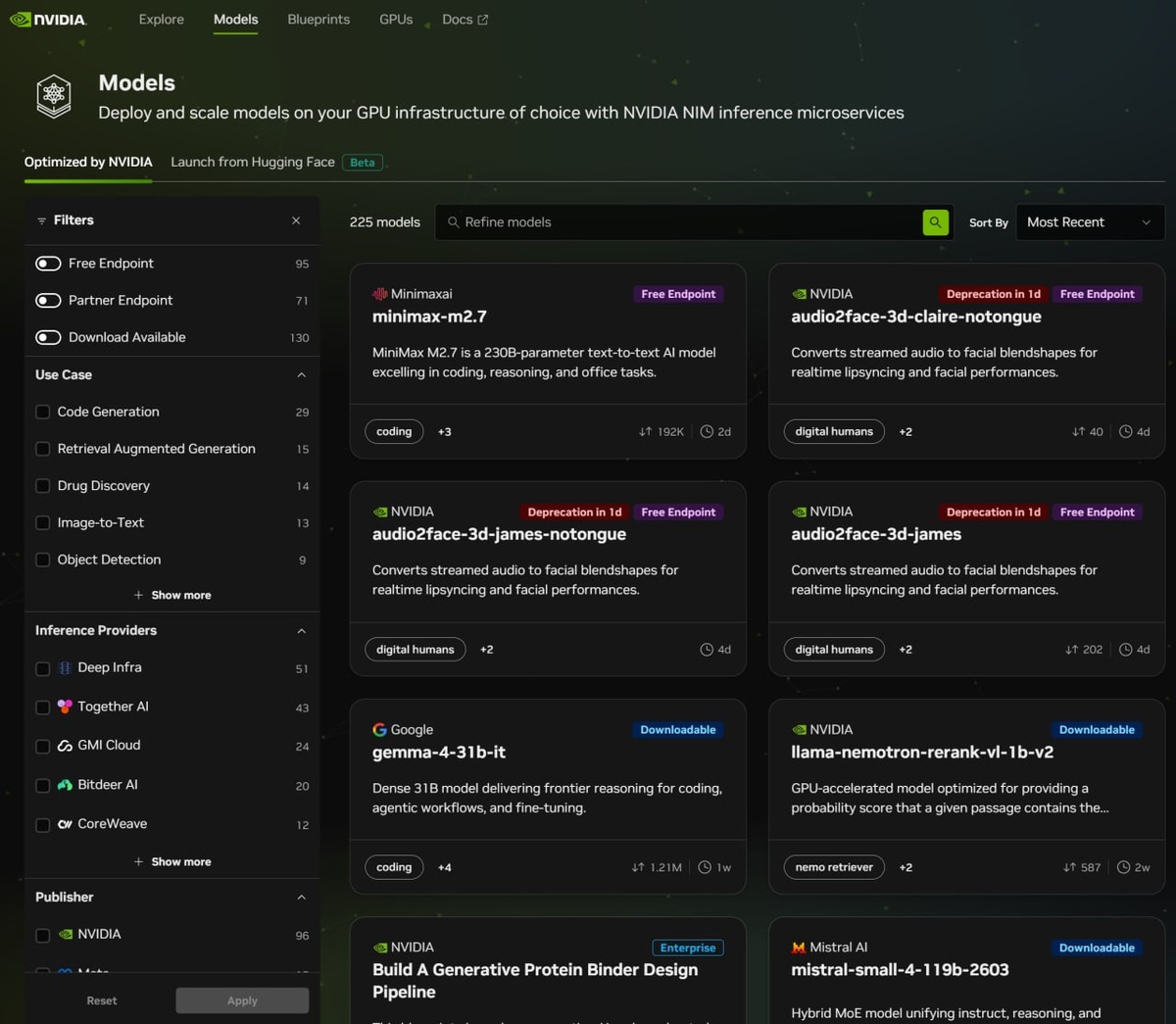Toggle the Free Endpoint switch
1176x1024 pixels.
coord(48,264)
